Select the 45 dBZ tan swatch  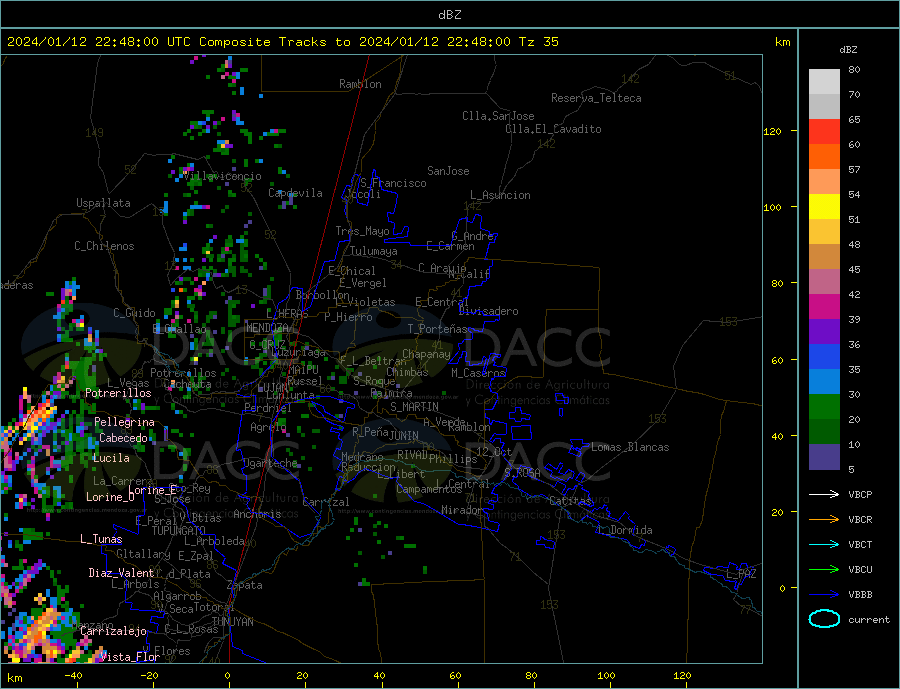tap(824, 257)
